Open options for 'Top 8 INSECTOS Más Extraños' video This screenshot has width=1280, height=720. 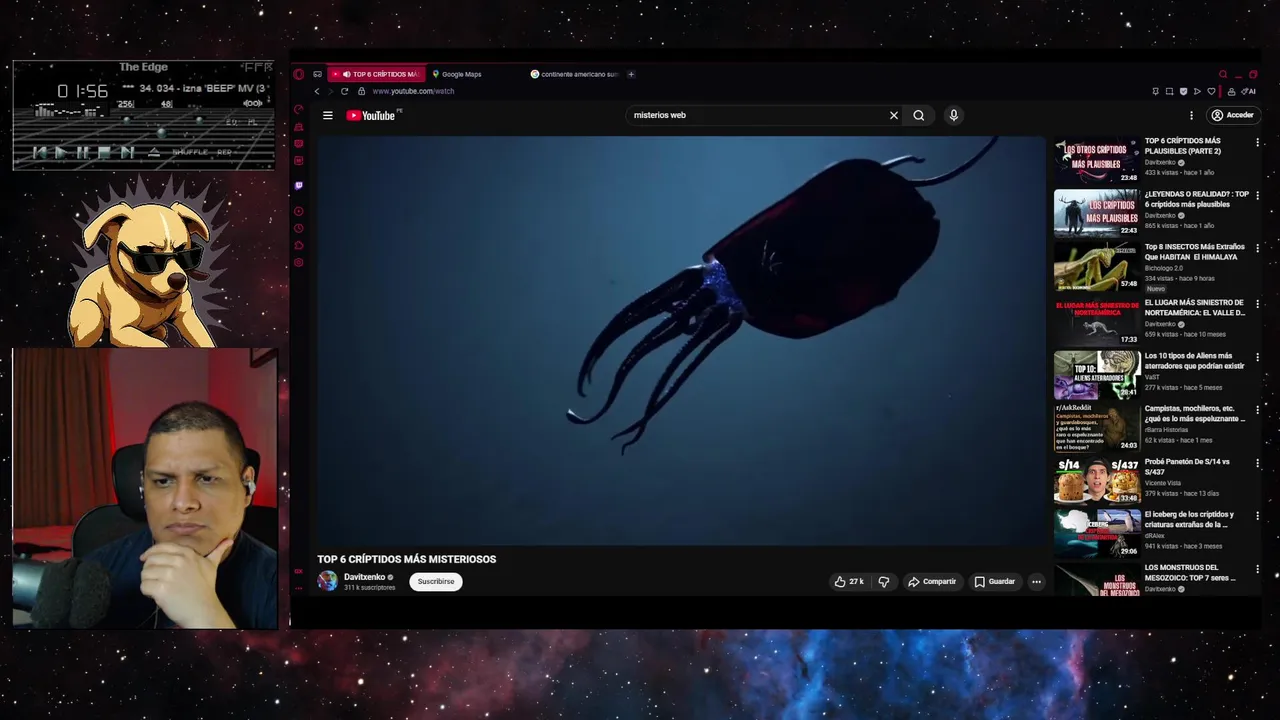[1257, 248]
